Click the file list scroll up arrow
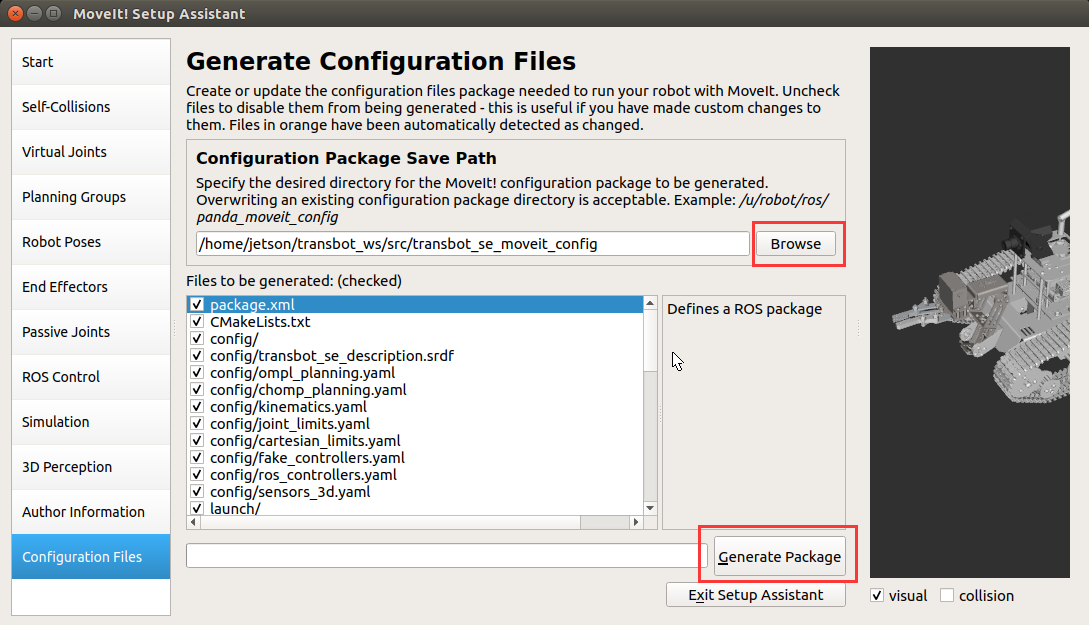This screenshot has height=625, width=1089. pos(650,303)
